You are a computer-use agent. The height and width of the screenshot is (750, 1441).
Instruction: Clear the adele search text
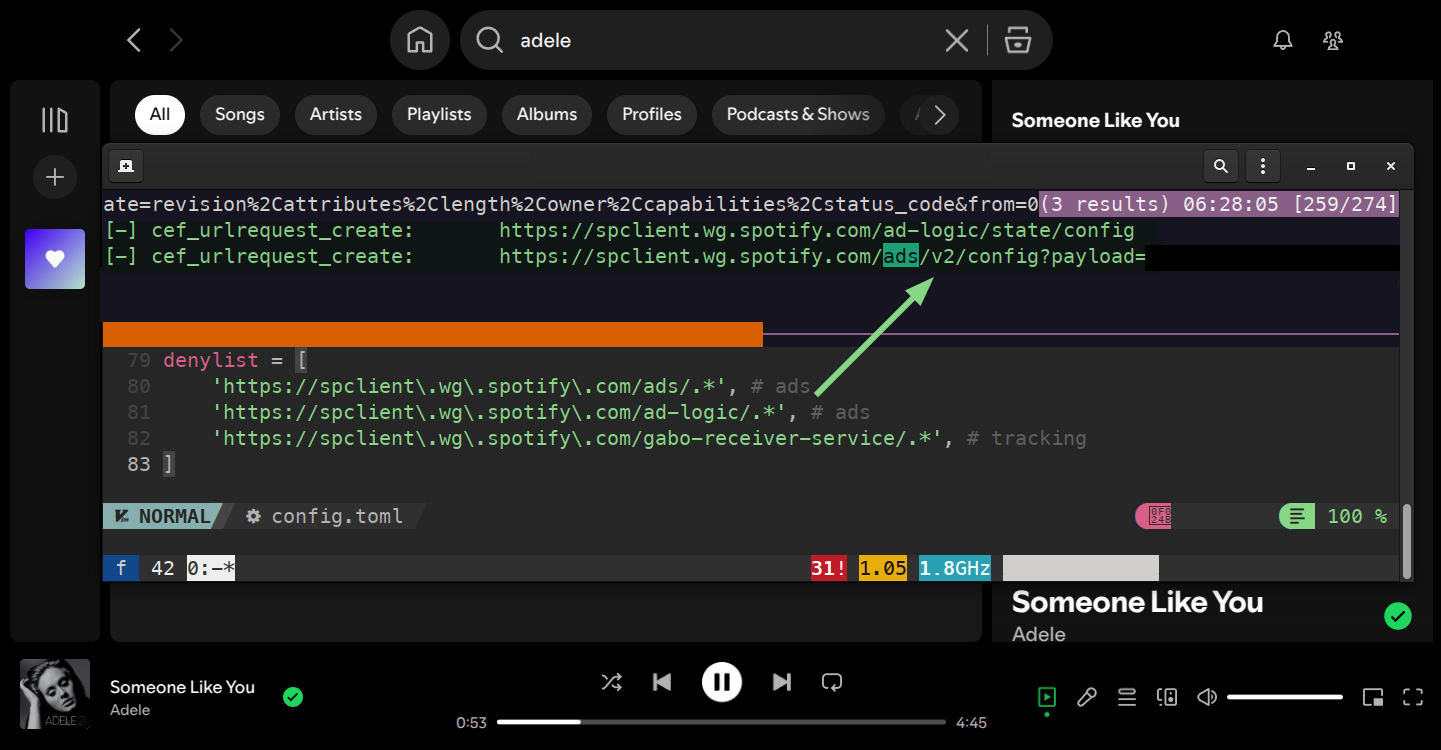coord(957,40)
